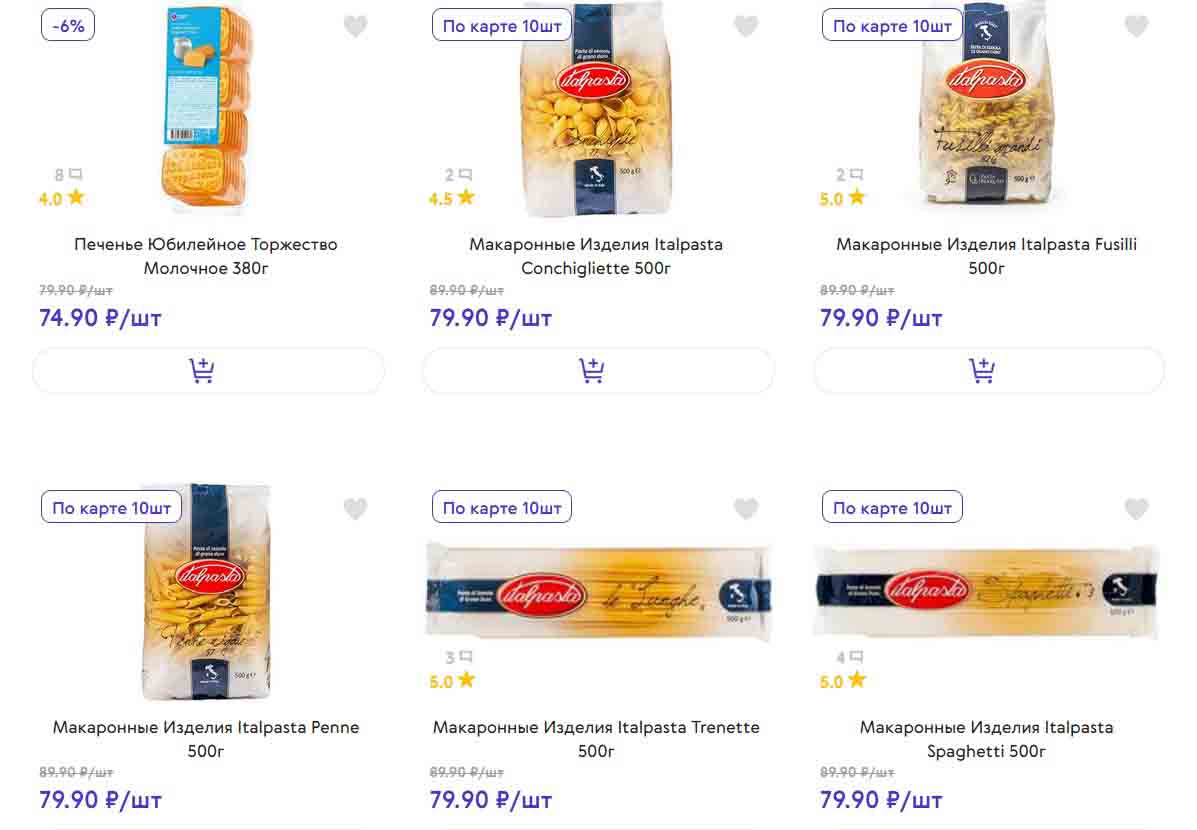
Task: Open Italpasta Penne 500г product title
Action: pyautogui.click(x=206, y=739)
